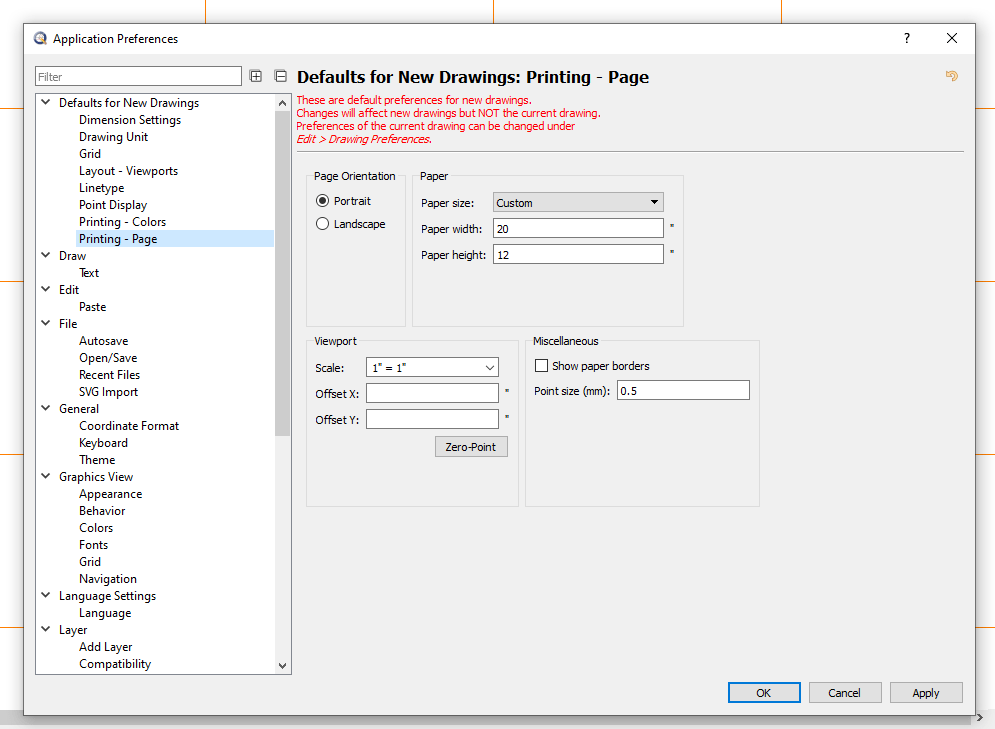Open the Paper size dropdown
Image resolution: width=995 pixels, height=729 pixels.
coord(578,203)
